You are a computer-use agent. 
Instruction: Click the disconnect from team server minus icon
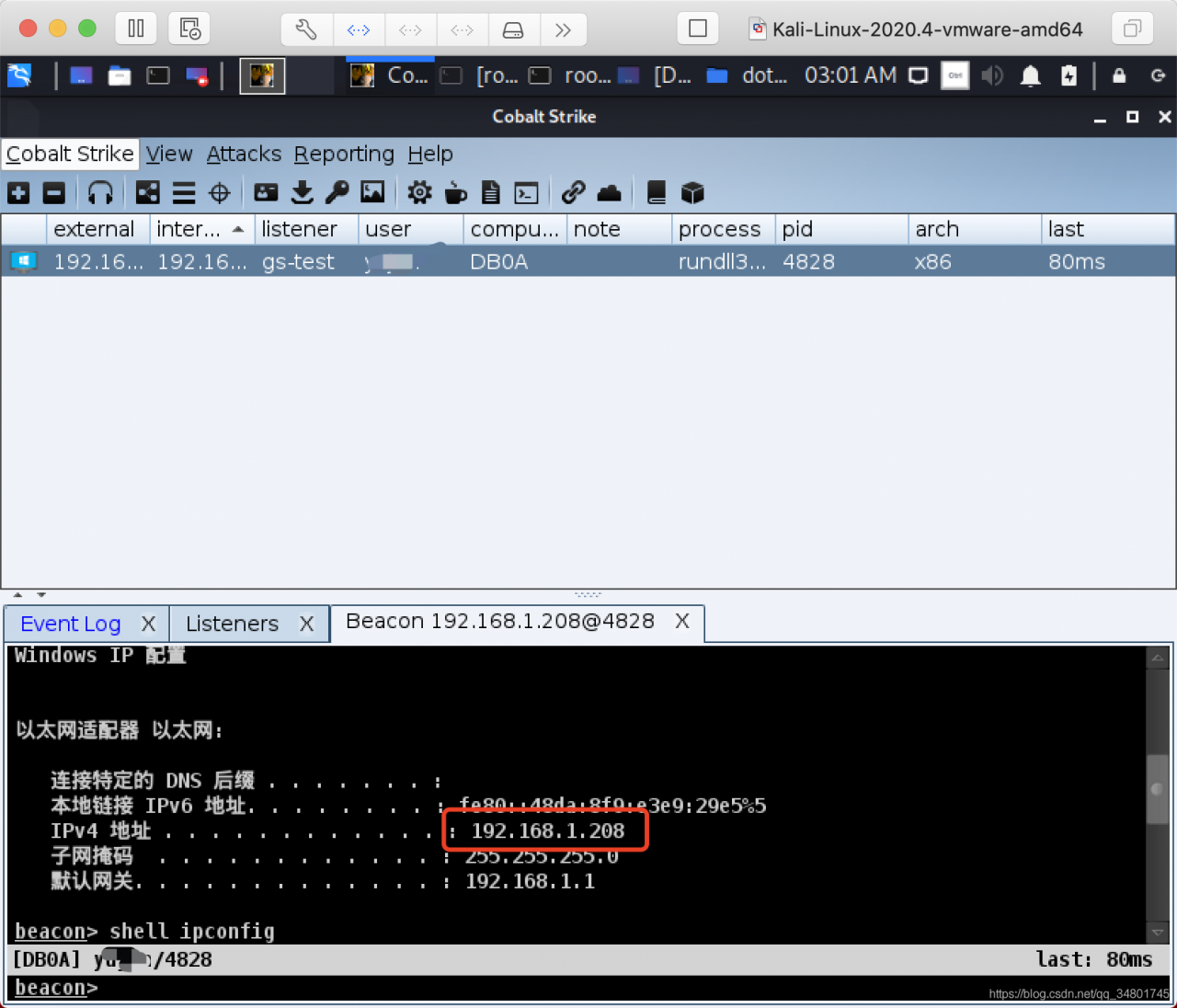click(x=54, y=192)
